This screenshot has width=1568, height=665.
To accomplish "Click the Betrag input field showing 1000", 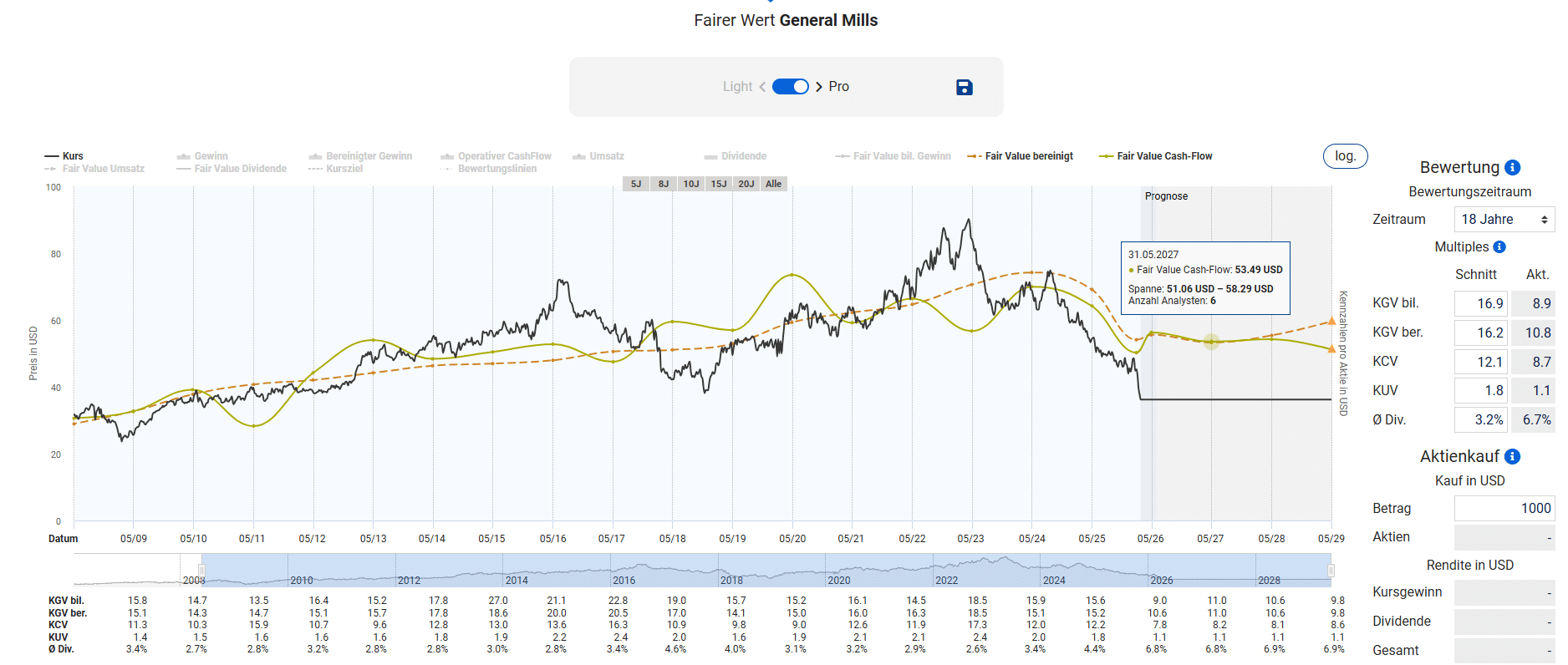I will [1504, 508].
